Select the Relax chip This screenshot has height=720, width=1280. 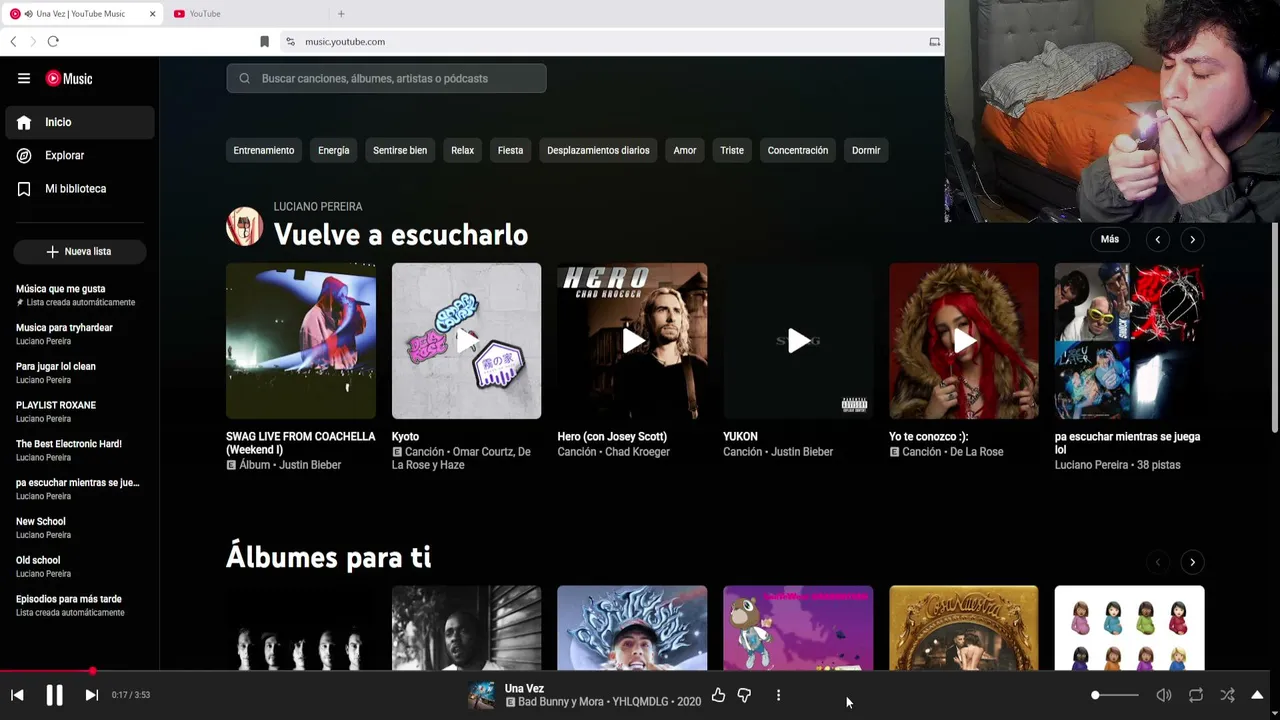tap(462, 150)
